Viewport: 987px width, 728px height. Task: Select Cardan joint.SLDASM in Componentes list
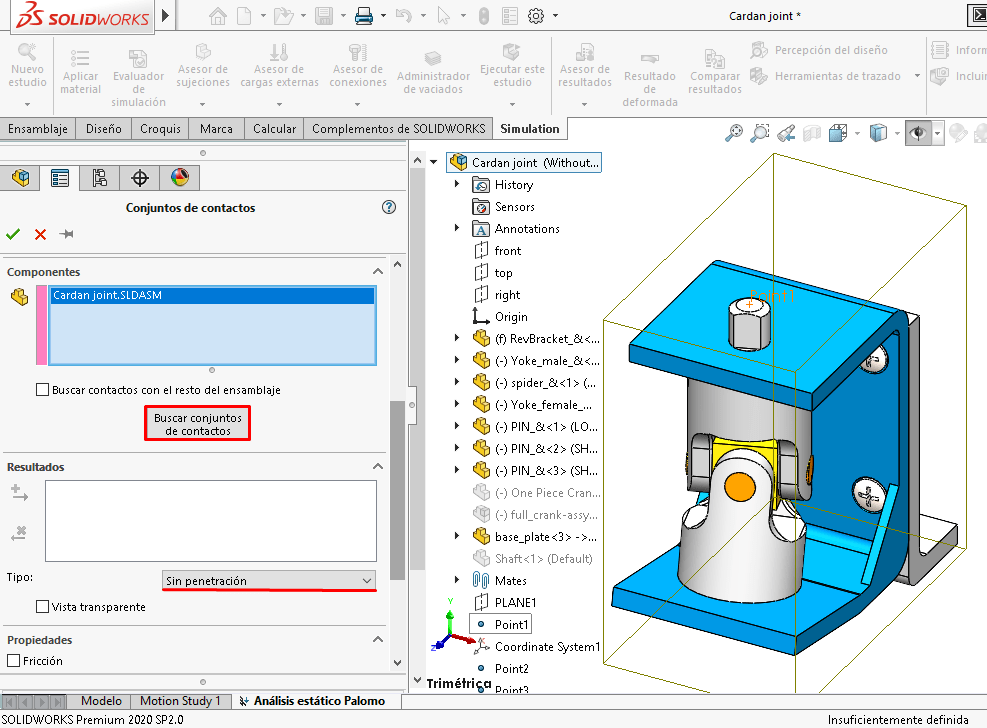click(213, 295)
